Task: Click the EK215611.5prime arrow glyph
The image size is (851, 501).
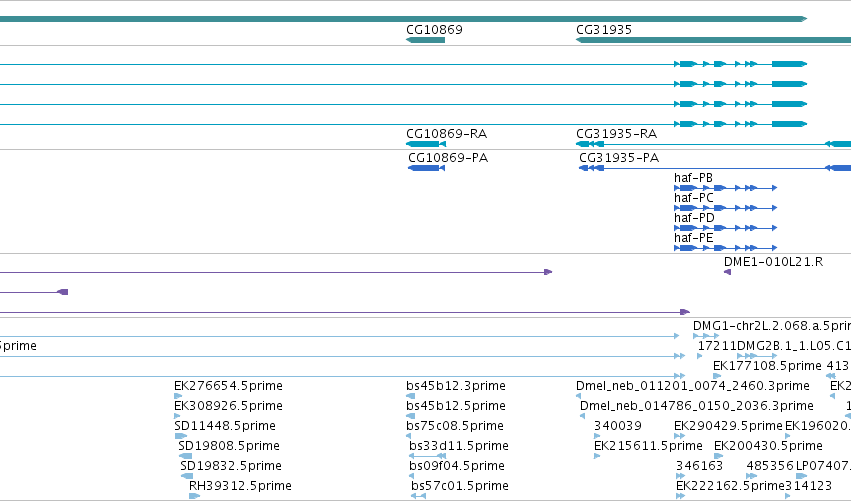Action: coord(597,456)
